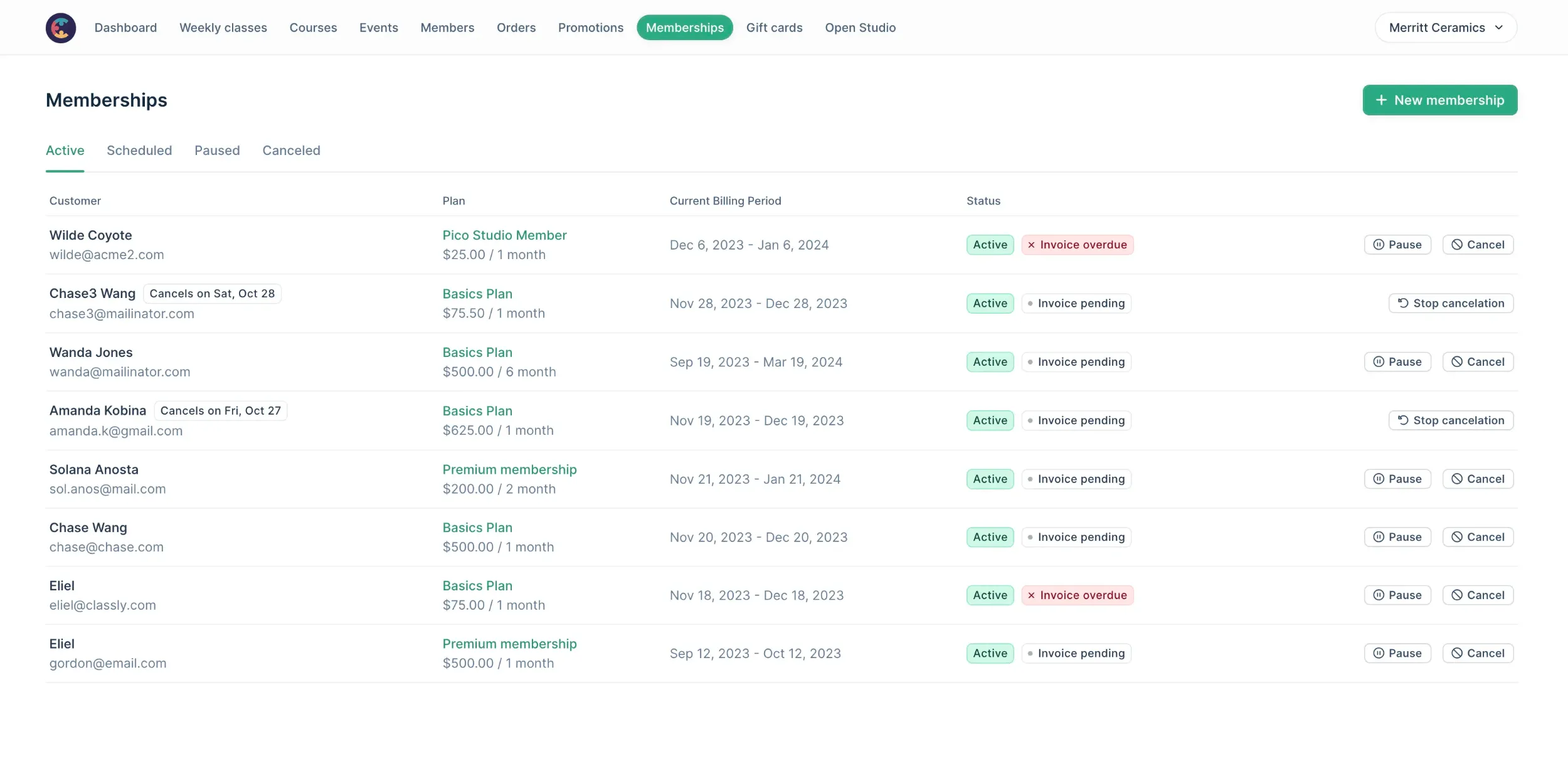Screen dimensions: 1568x771
Task: Open the Premium membership plan for Solana Anosta
Action: [509, 469]
